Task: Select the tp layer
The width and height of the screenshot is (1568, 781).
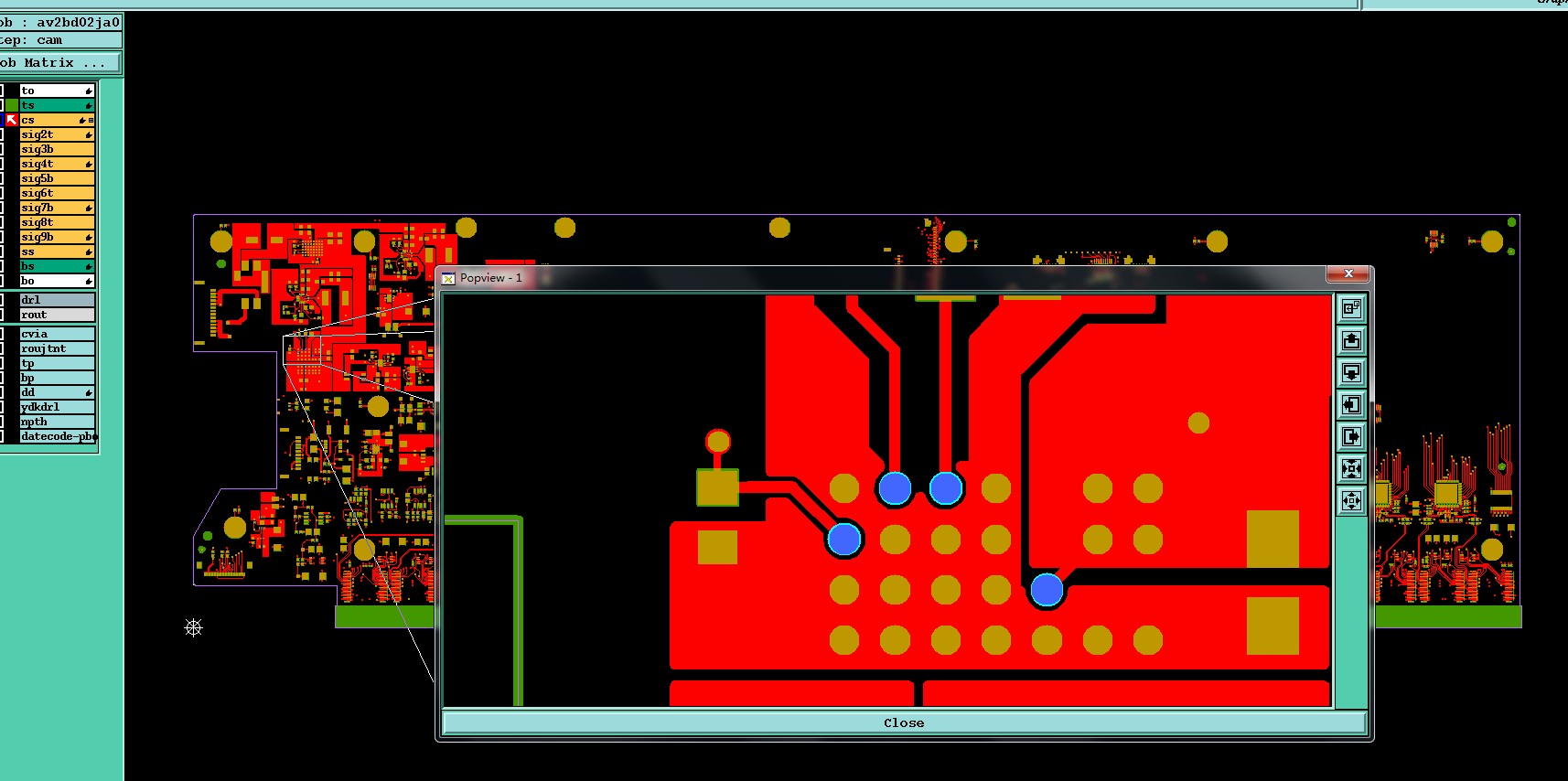Action: pyautogui.click(x=57, y=363)
